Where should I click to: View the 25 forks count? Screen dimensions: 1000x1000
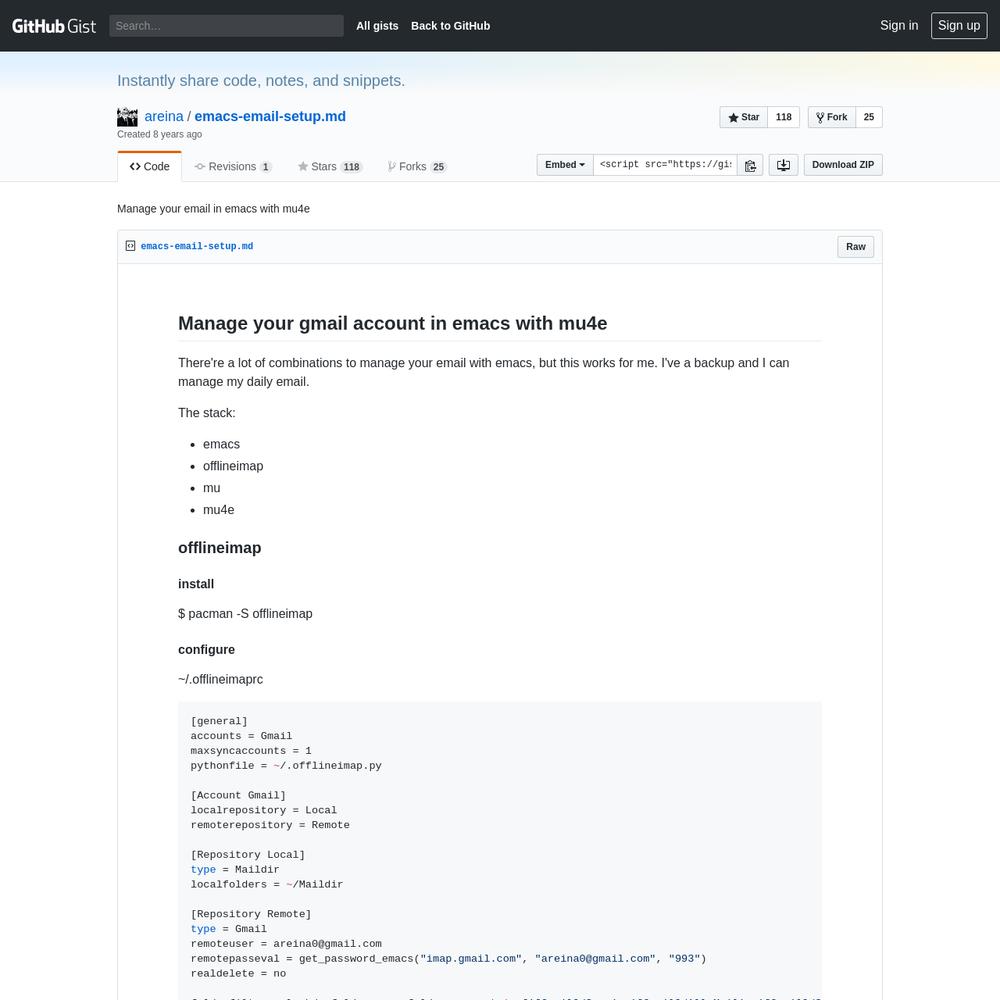(x=869, y=117)
